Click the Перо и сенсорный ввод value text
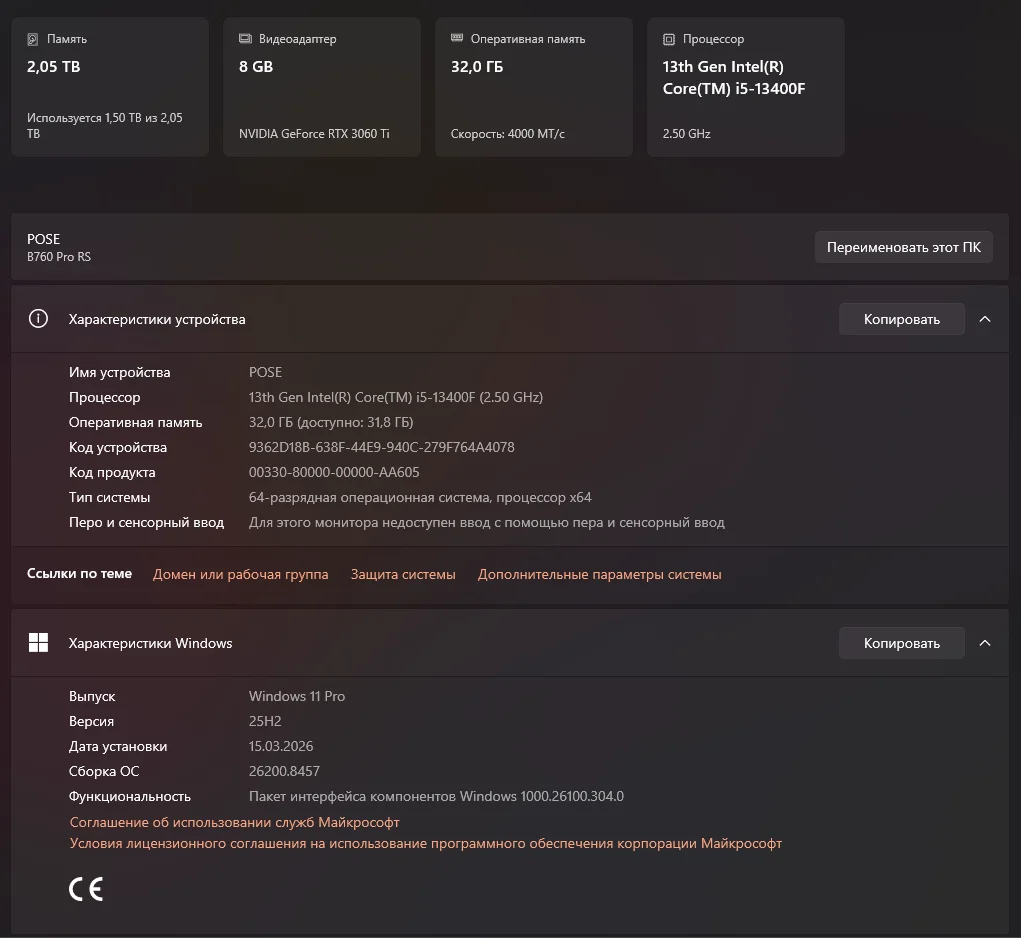The width and height of the screenshot is (1021, 938). point(486,522)
